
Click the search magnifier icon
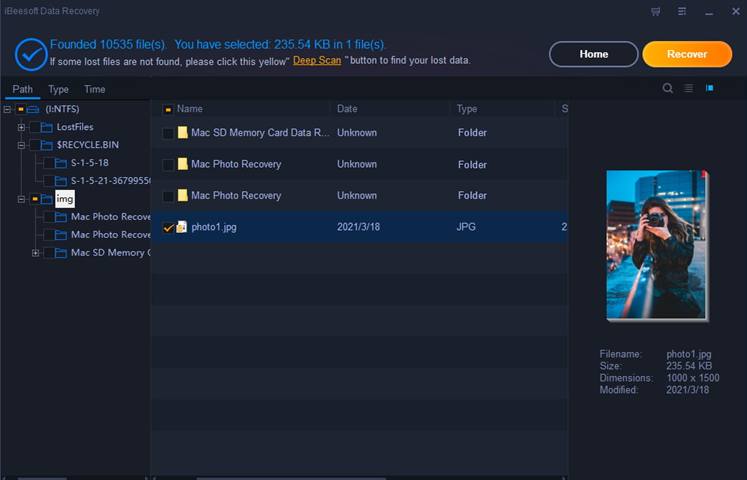[667, 88]
